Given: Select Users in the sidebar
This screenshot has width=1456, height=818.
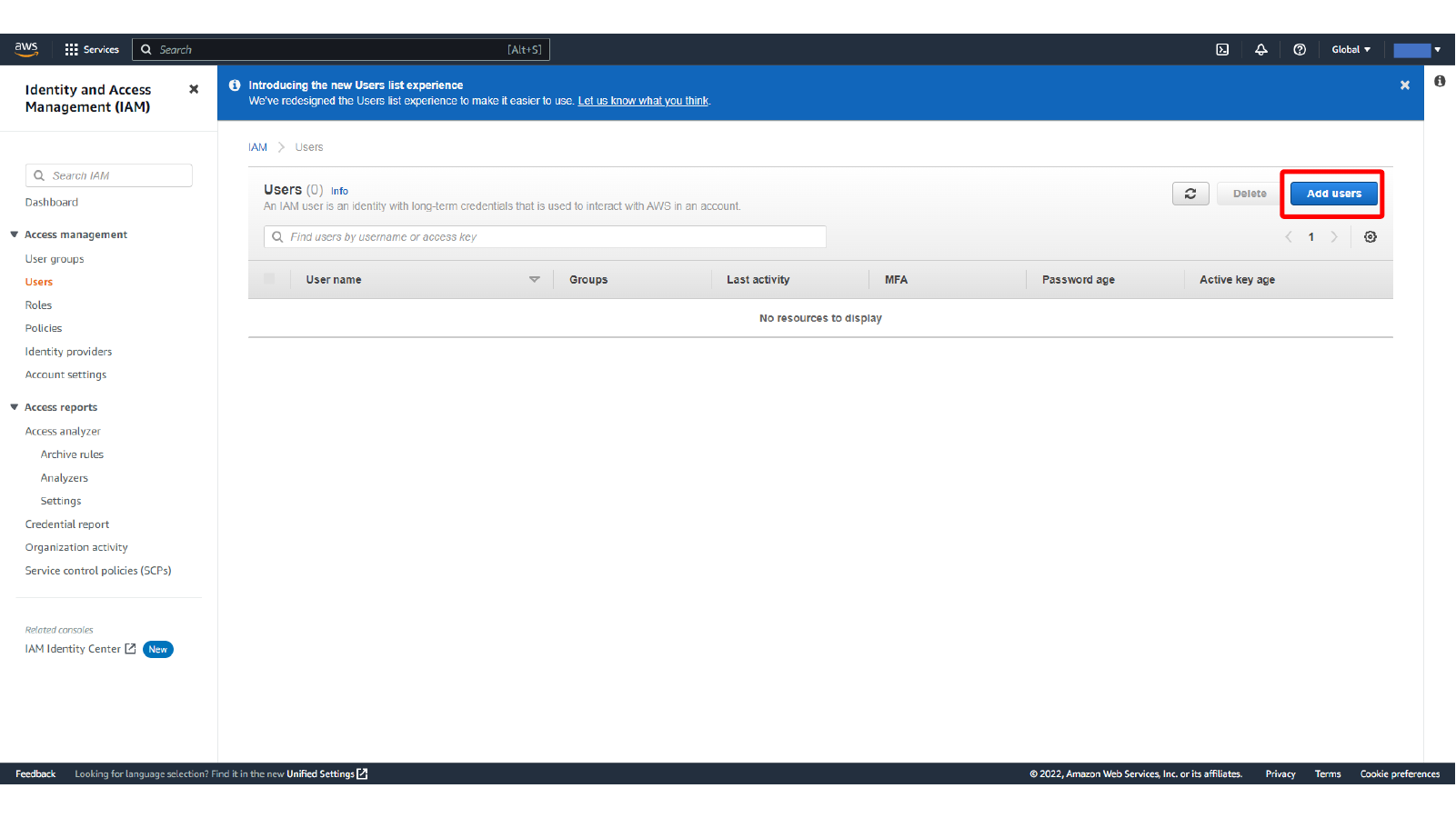Looking at the screenshot, I should [39, 282].
